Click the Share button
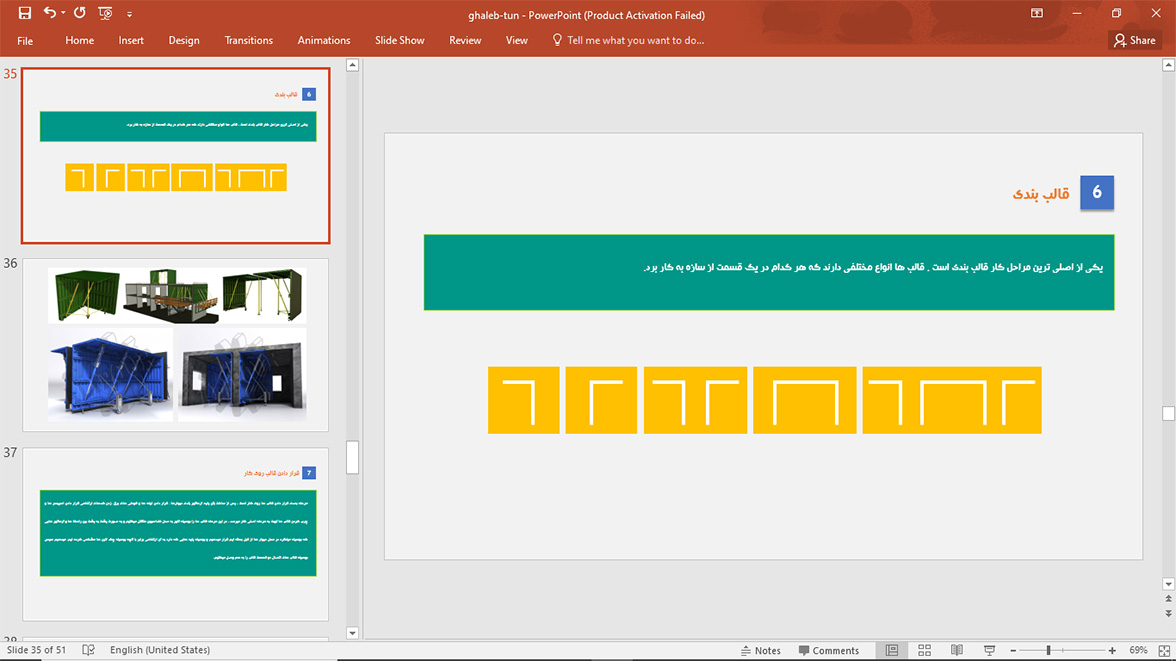Screen dimensions: 1176x661 pyautogui.click(x=1135, y=41)
